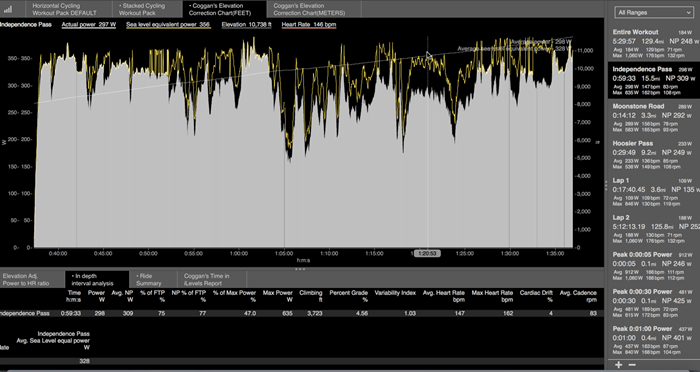Select the Independence Pass row in interval table

(302, 313)
